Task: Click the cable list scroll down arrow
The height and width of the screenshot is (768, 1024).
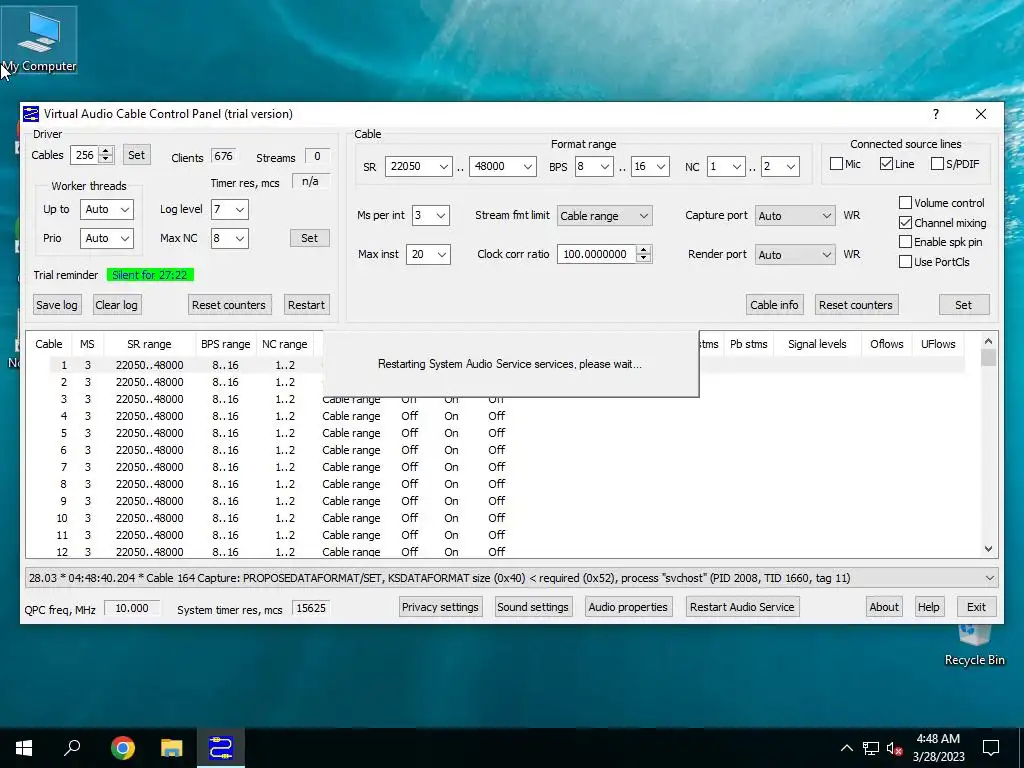Action: 988,549
